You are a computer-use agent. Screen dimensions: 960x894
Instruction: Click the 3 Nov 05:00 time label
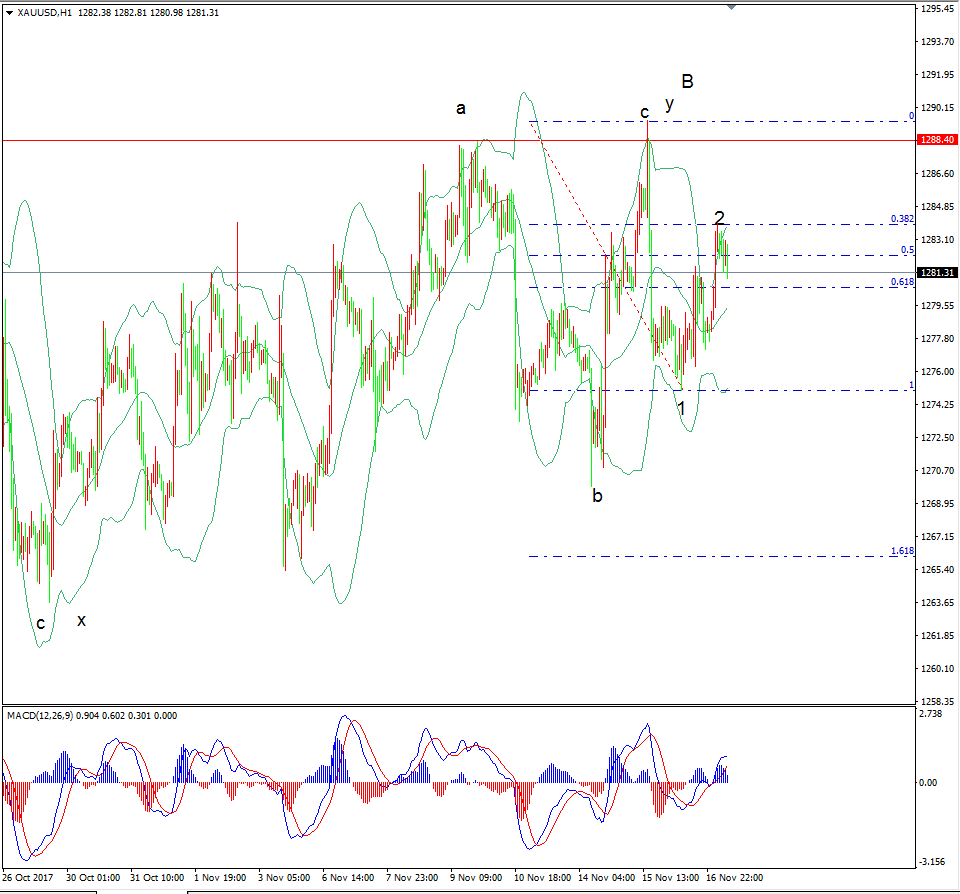tap(284, 877)
